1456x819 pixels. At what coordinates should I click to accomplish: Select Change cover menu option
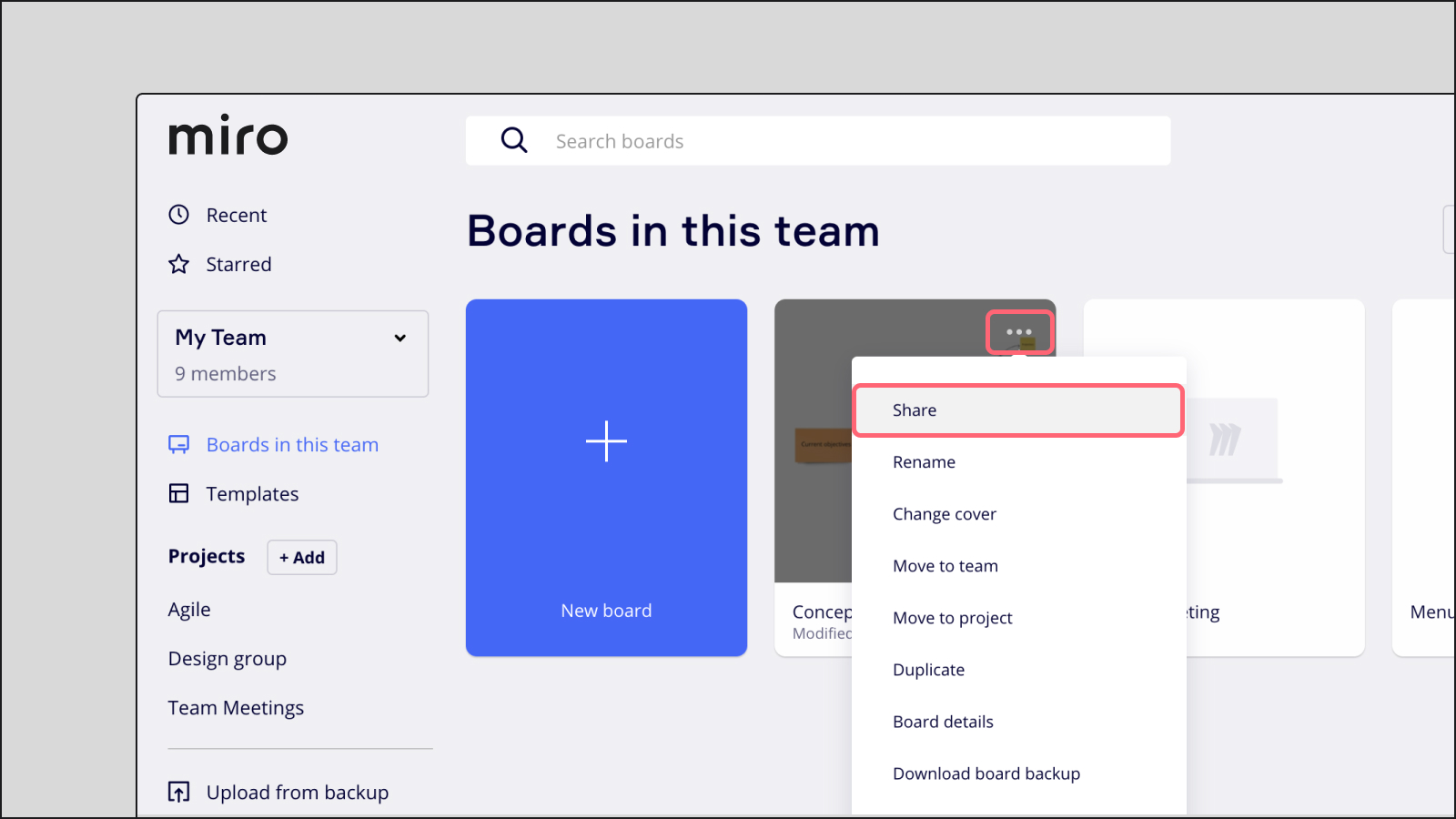(x=944, y=514)
